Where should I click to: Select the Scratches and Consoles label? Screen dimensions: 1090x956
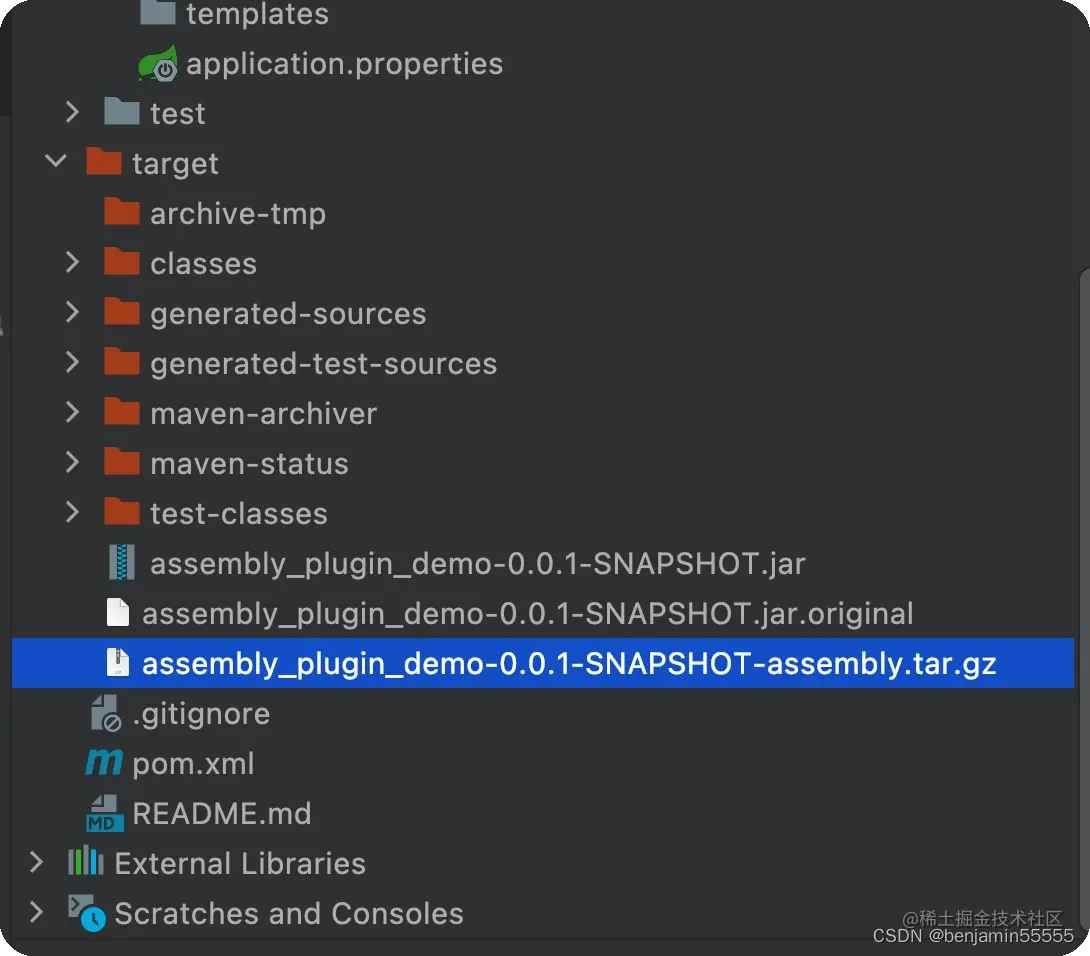click(288, 914)
